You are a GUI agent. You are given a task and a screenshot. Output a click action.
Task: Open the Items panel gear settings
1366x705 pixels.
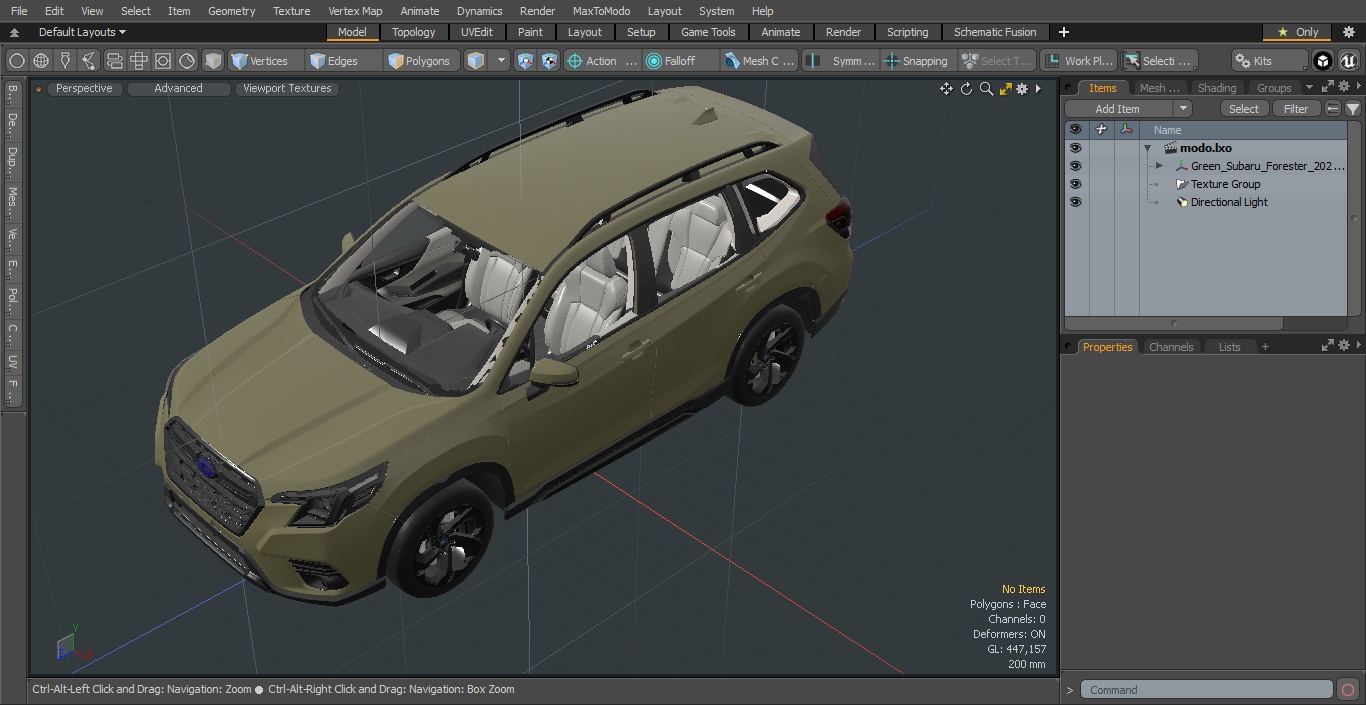point(1344,87)
